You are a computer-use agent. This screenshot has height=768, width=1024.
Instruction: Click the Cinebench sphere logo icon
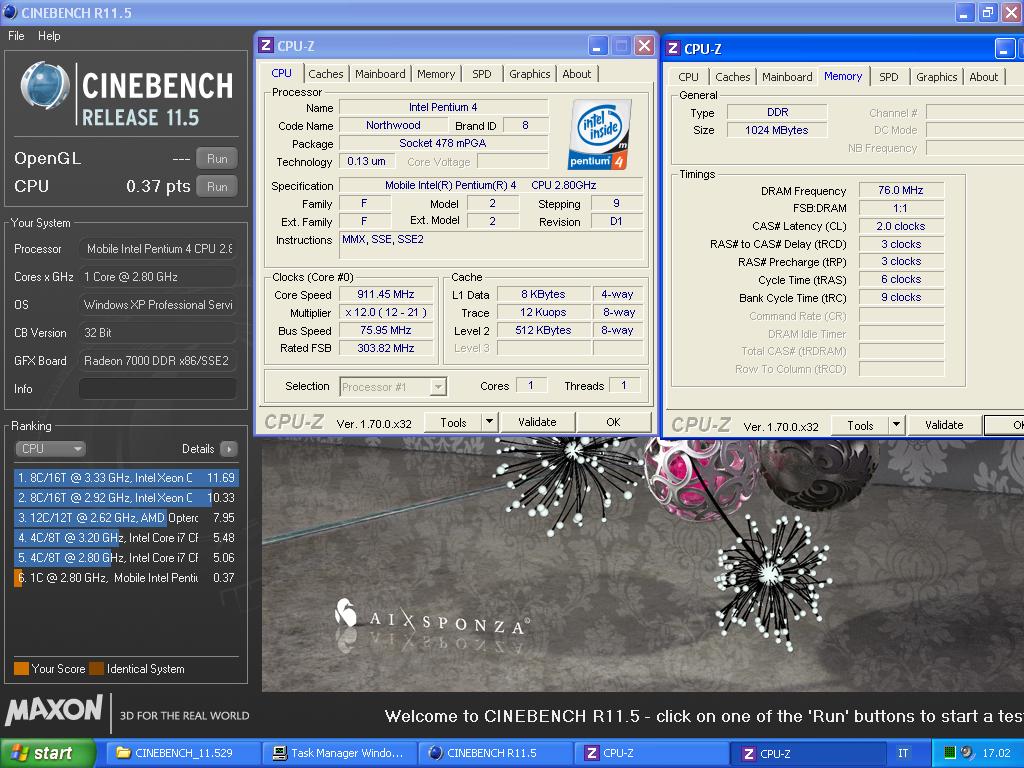[44, 86]
